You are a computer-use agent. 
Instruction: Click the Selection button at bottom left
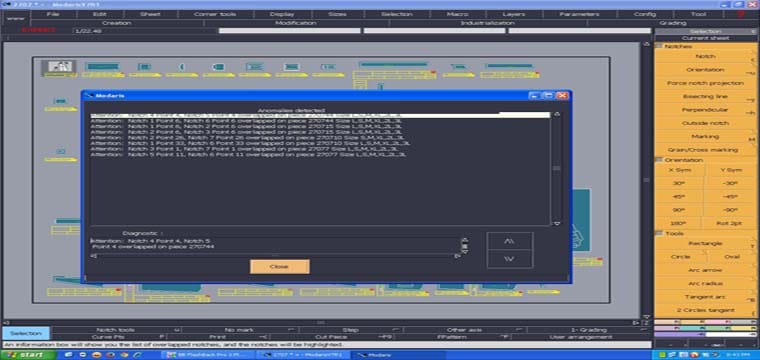pyautogui.click(x=26, y=333)
